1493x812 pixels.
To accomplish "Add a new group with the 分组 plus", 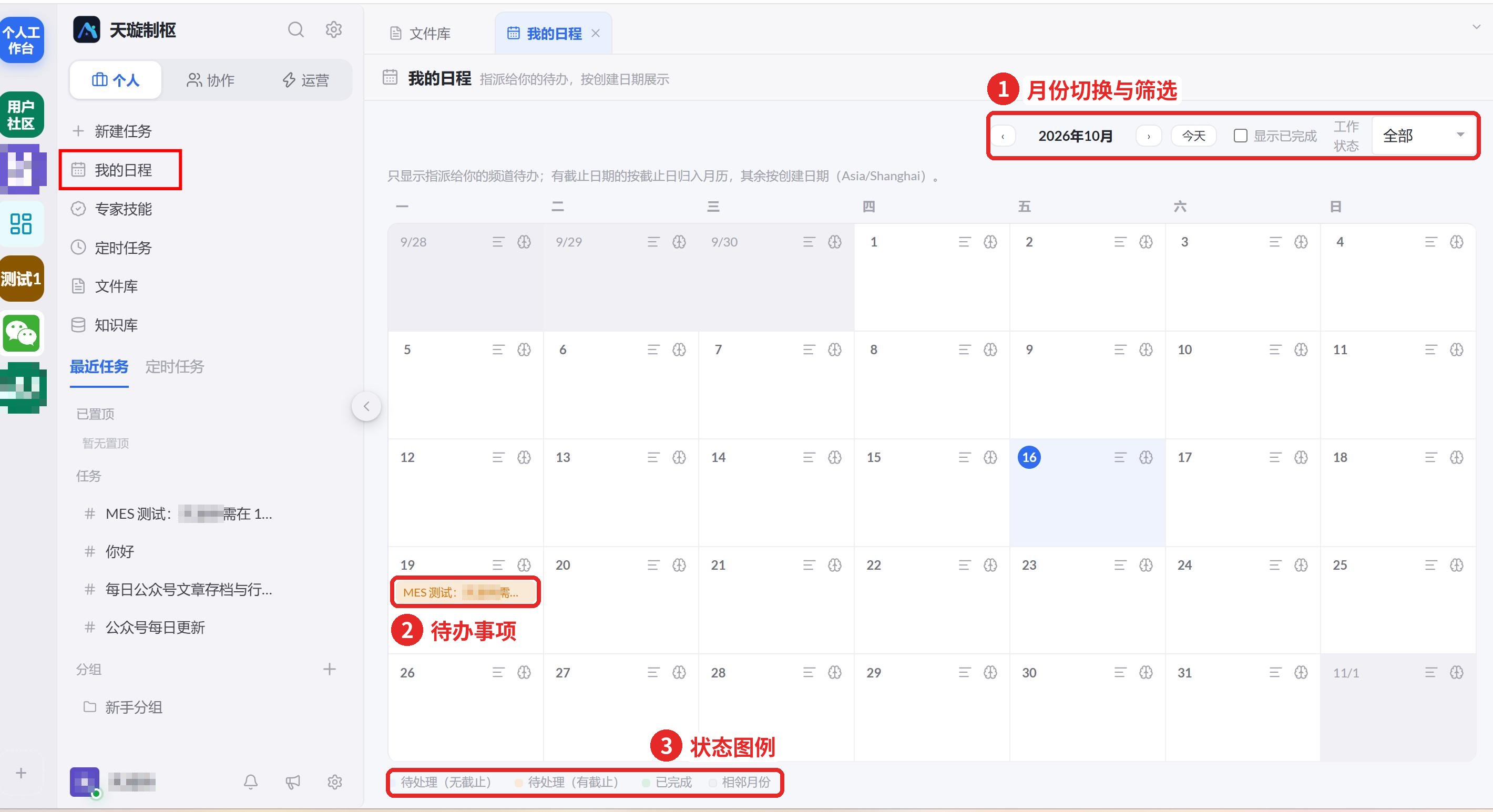I will pos(329,669).
